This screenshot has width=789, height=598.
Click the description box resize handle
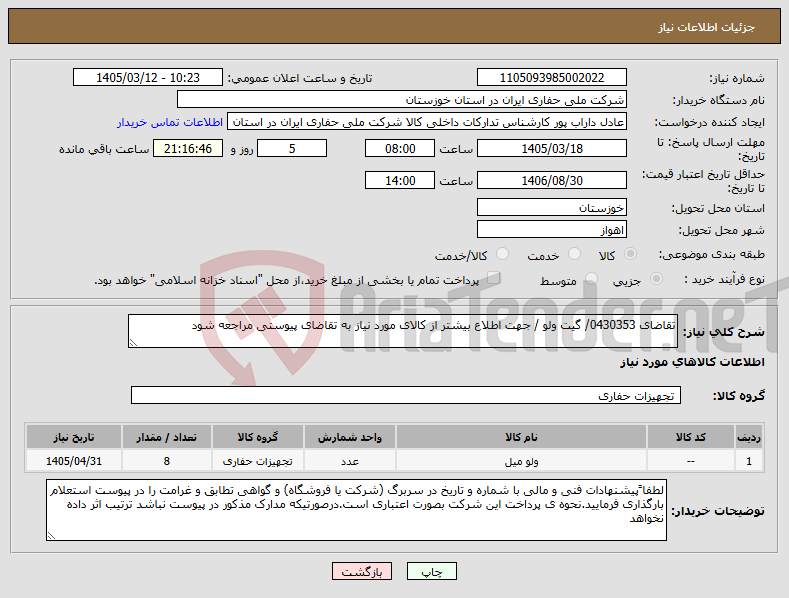133,343
